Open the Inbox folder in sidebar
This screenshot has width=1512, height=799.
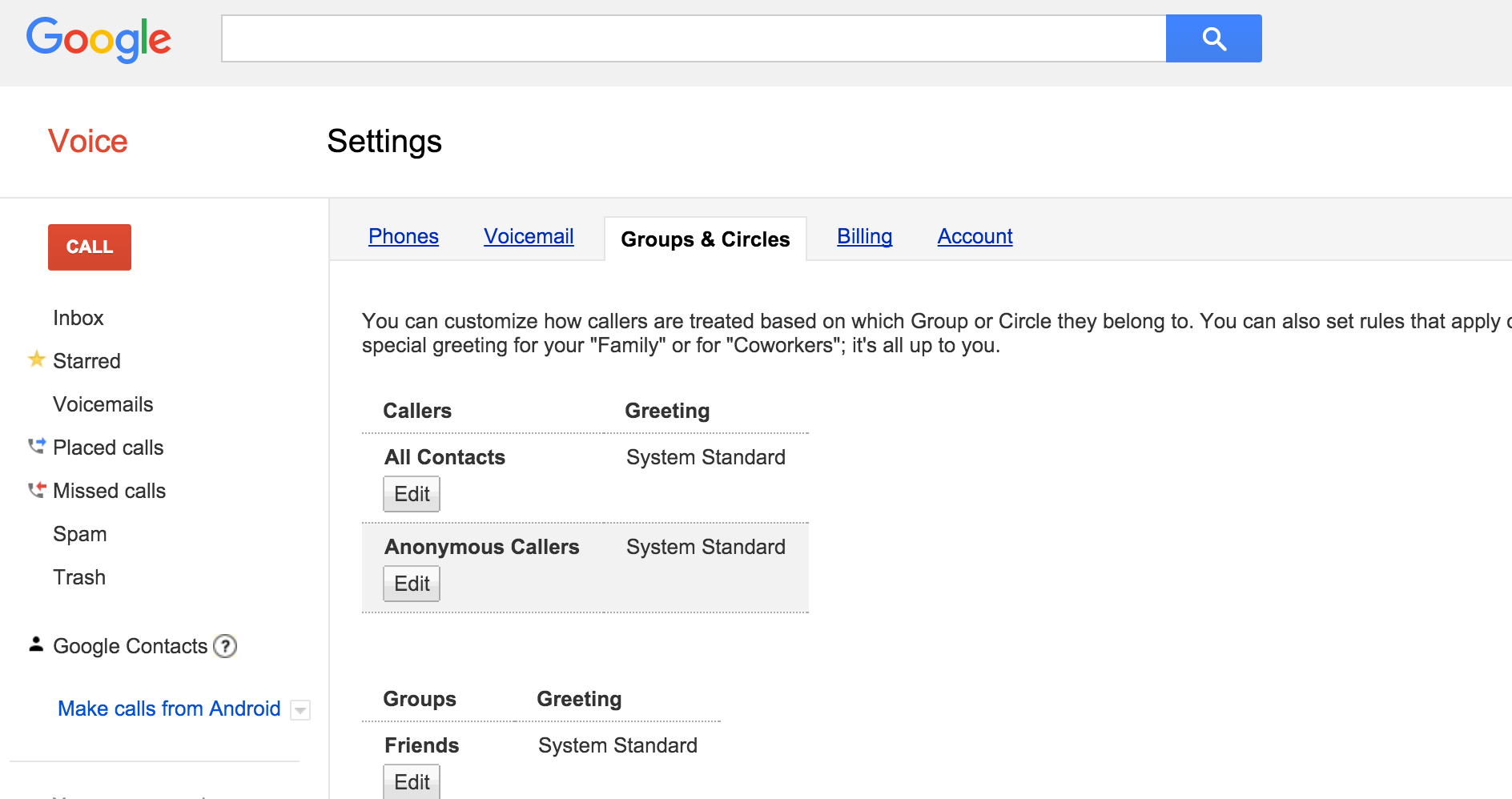click(78, 318)
